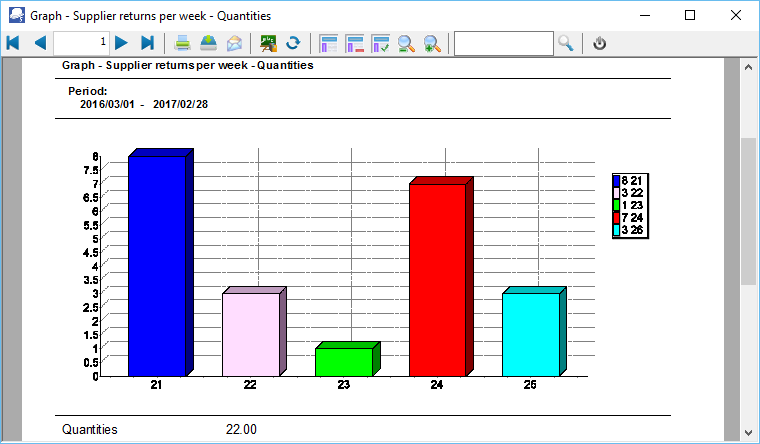Click the first page layout toolbar icon
Image resolution: width=760 pixels, height=444 pixels.
point(329,43)
